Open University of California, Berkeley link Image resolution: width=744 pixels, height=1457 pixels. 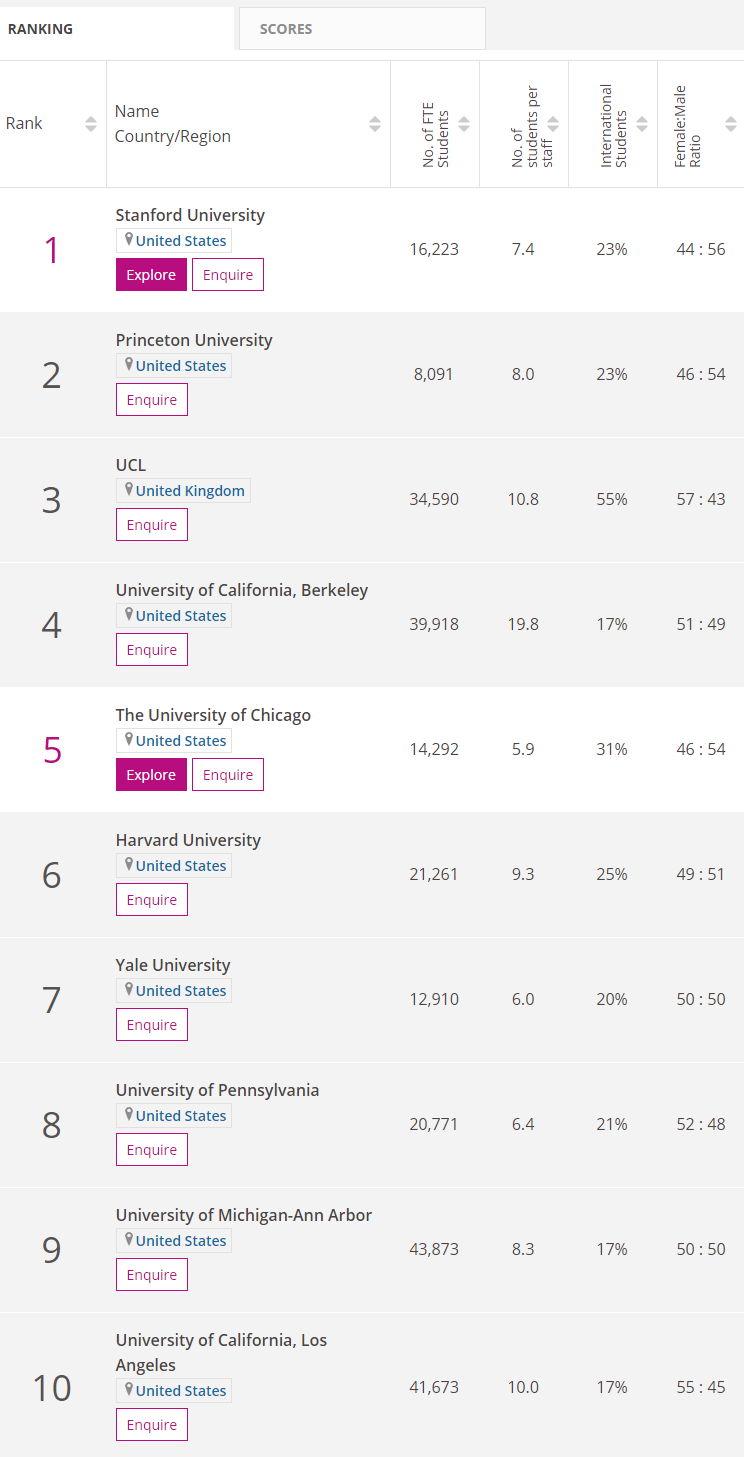[x=242, y=590]
